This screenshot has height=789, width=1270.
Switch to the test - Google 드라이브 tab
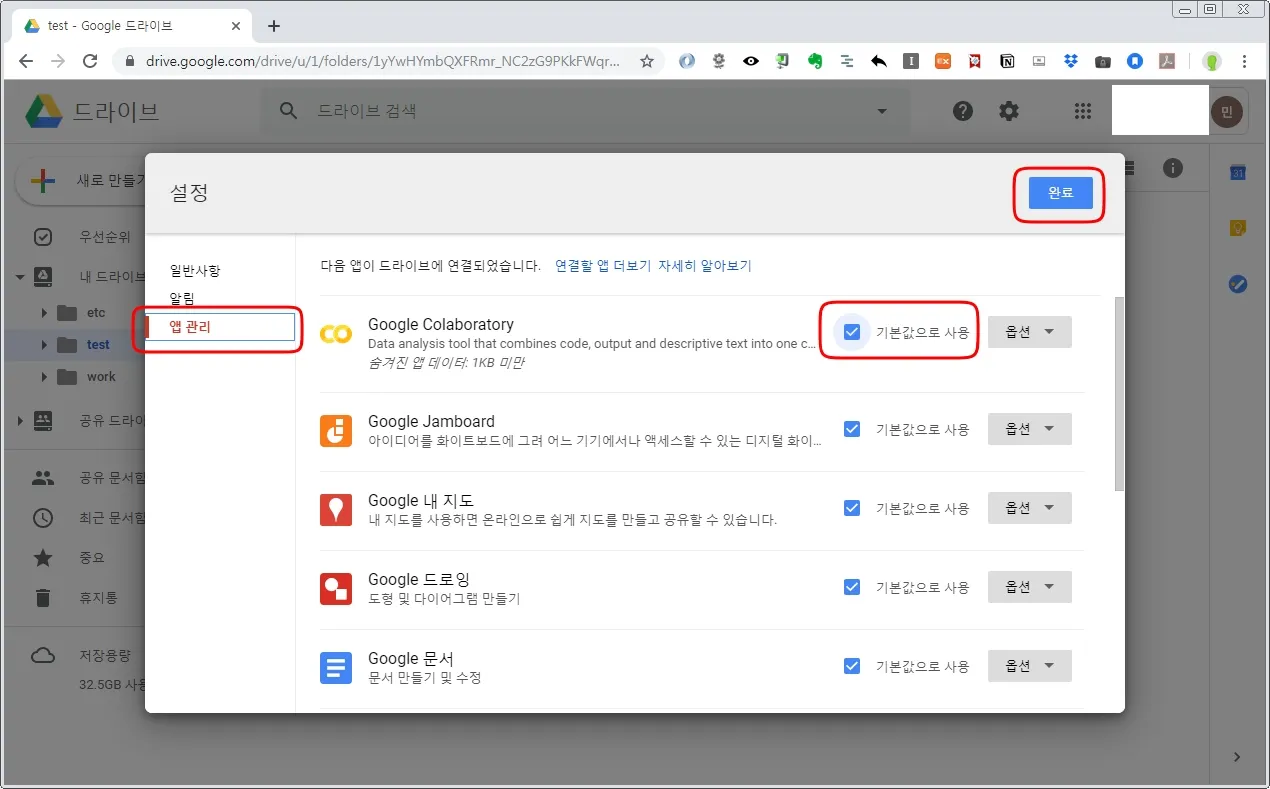(131, 26)
